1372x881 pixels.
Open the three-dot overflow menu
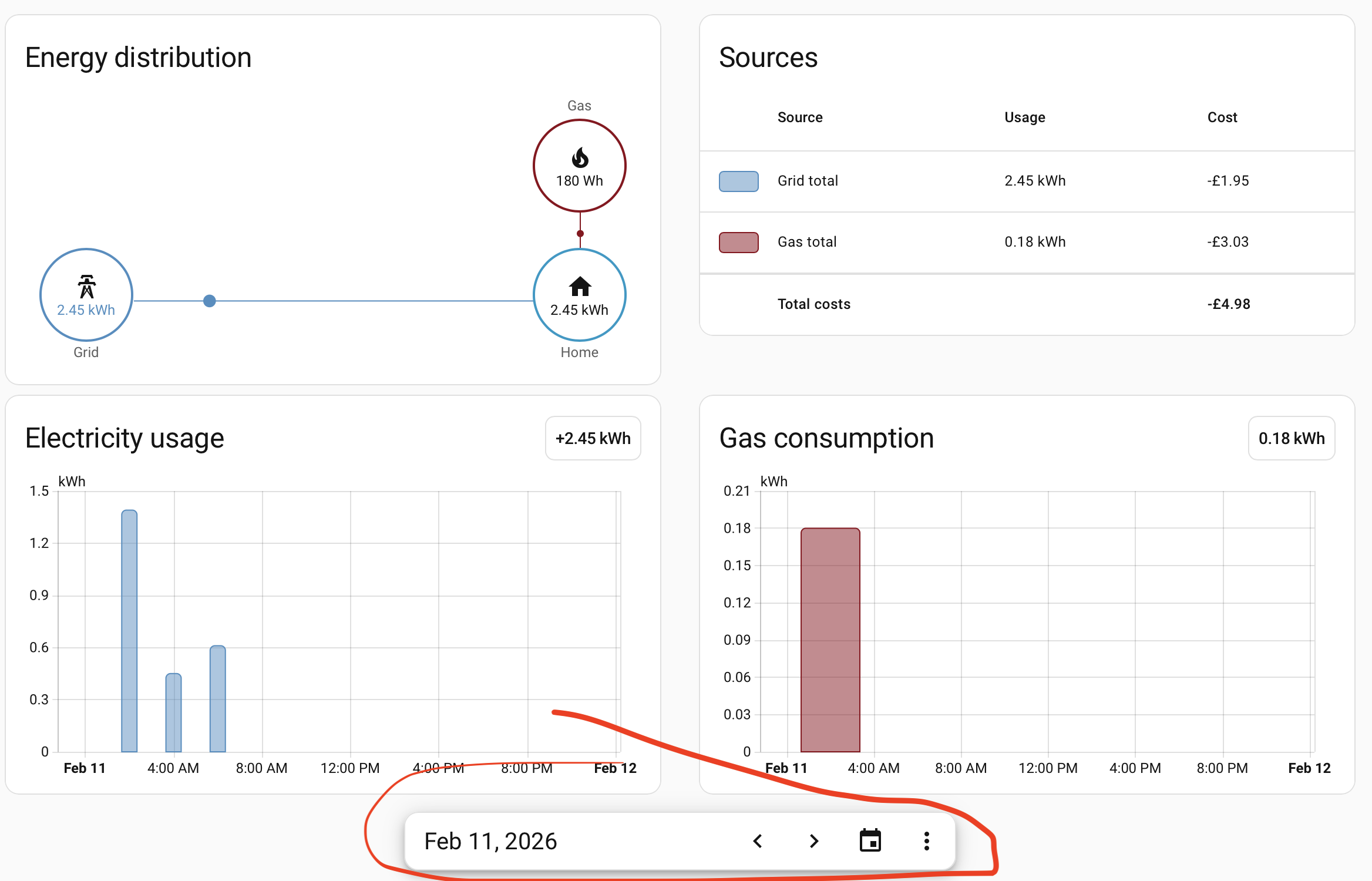[x=926, y=841]
